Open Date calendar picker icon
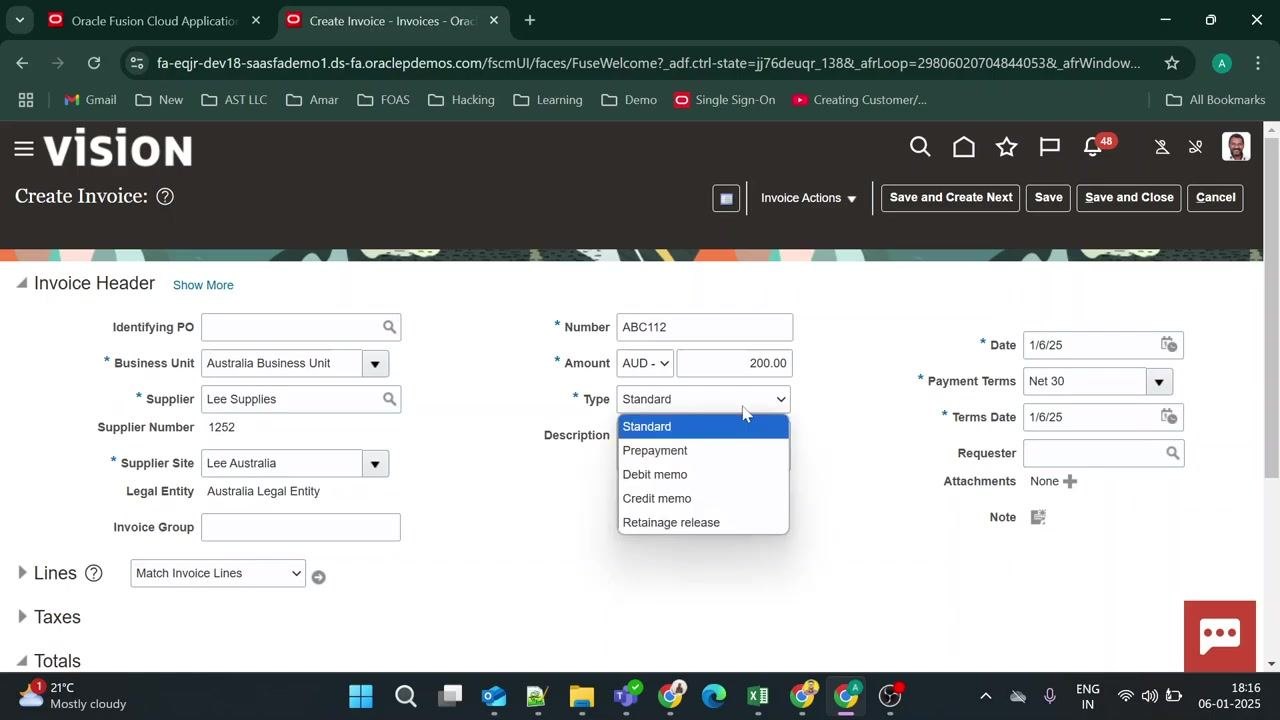This screenshot has width=1280, height=720. (1169, 345)
